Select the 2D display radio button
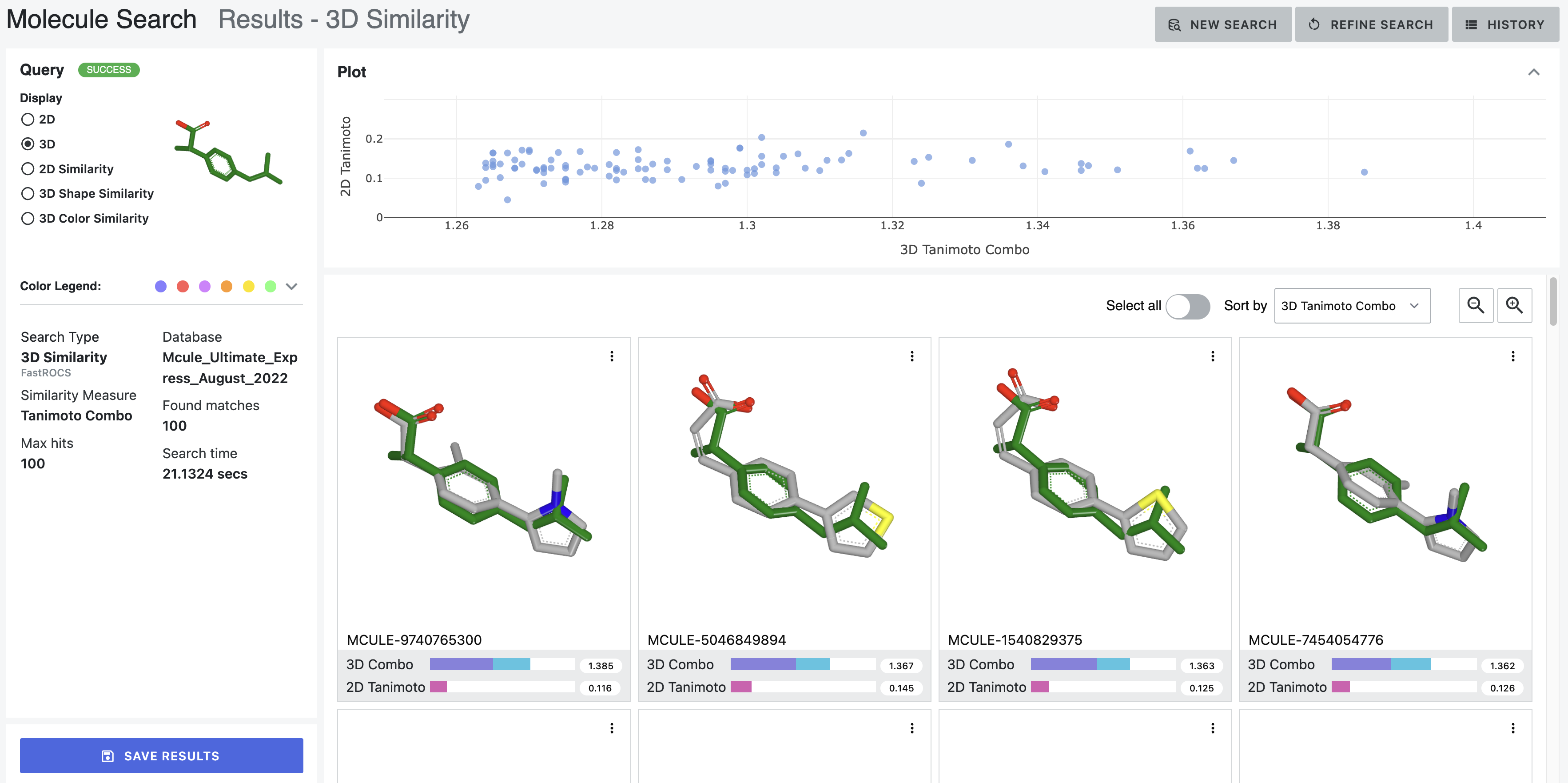This screenshot has width=1568, height=783. pos(28,120)
